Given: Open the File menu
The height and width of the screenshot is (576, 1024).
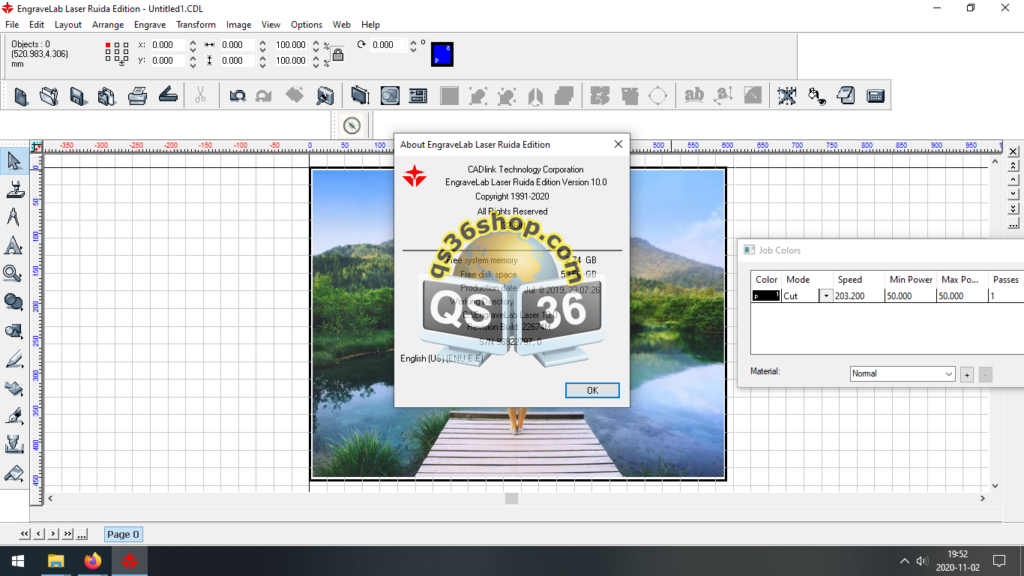Looking at the screenshot, I should [x=12, y=25].
